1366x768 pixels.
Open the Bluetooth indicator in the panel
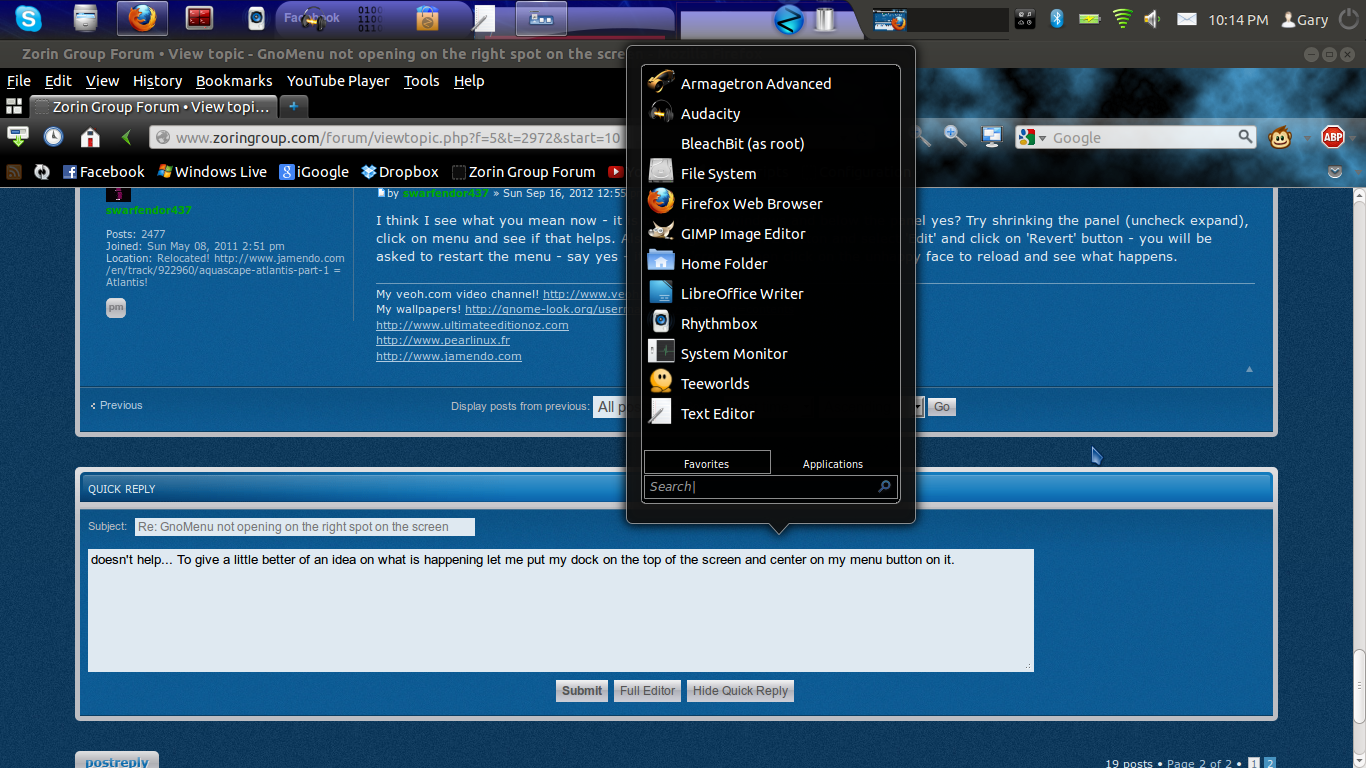[1056, 19]
